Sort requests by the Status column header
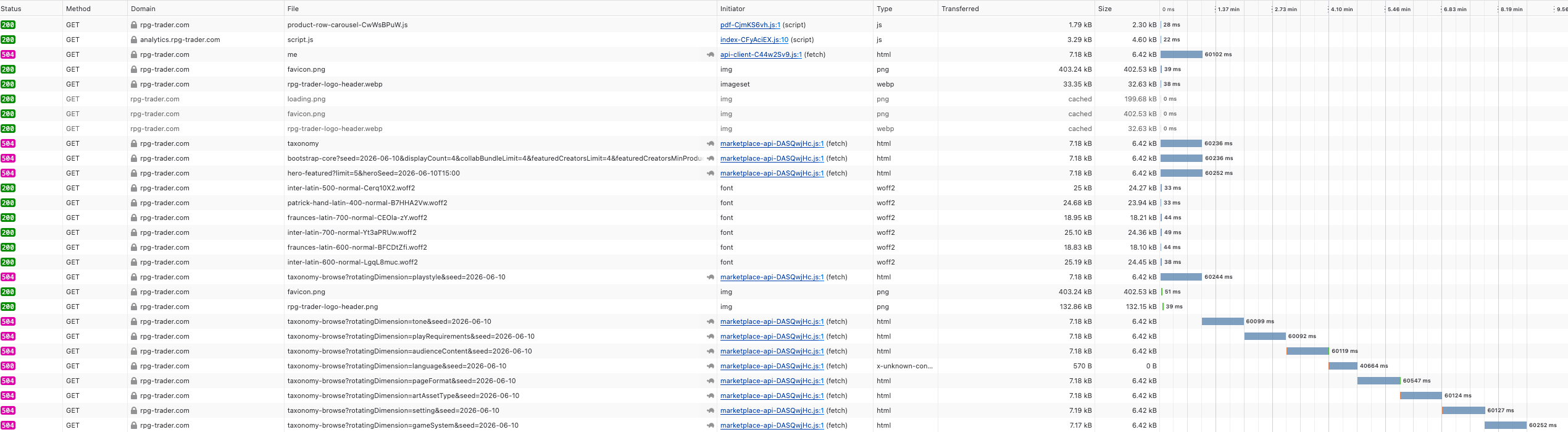 pyautogui.click(x=11, y=9)
